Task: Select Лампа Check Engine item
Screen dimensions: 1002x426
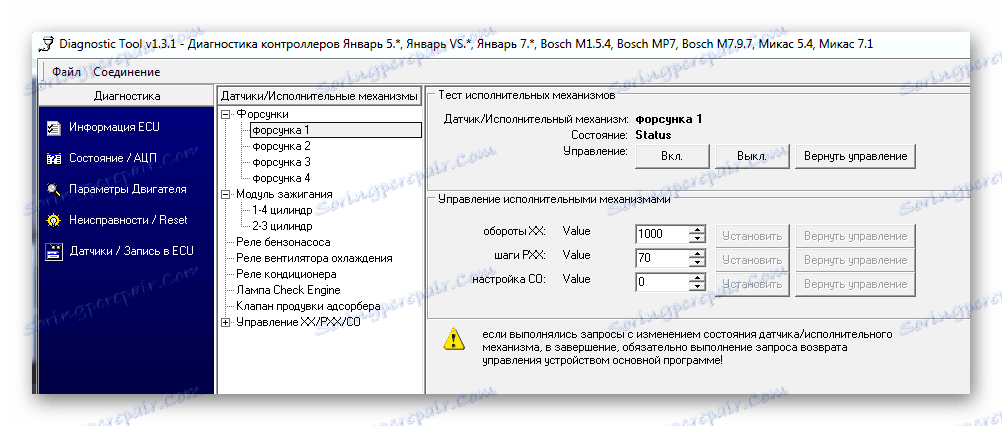Action: coord(288,290)
